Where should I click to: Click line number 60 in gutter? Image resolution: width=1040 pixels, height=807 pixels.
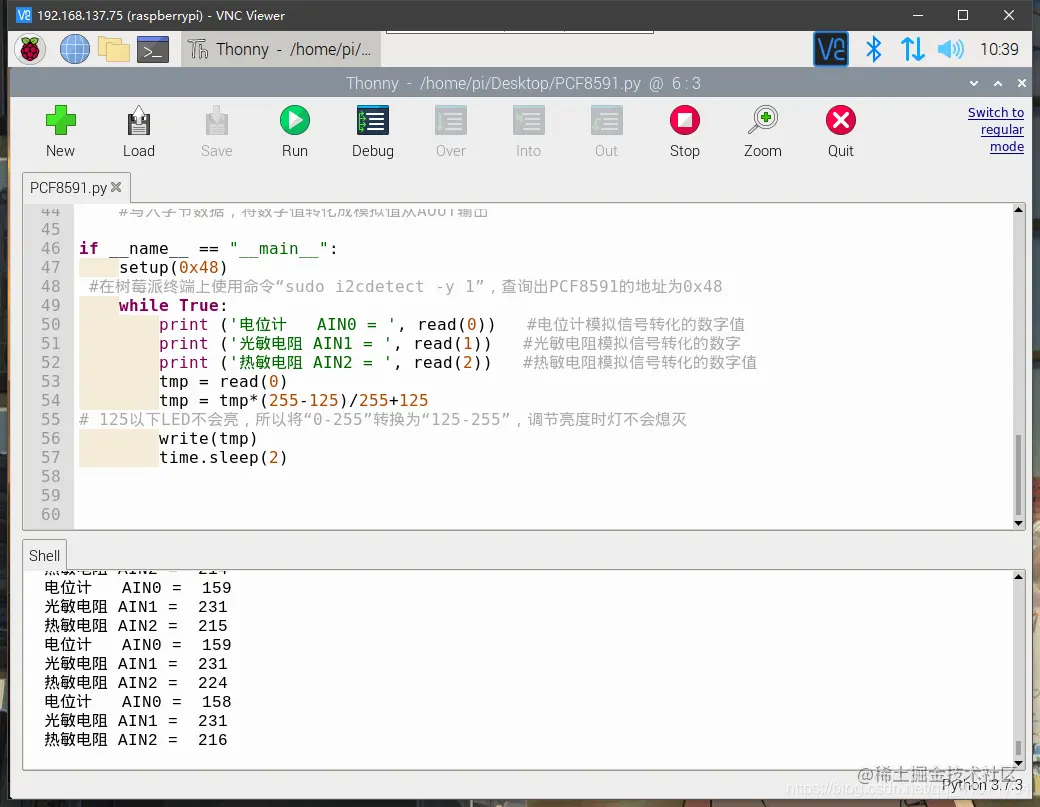pyautogui.click(x=50, y=514)
